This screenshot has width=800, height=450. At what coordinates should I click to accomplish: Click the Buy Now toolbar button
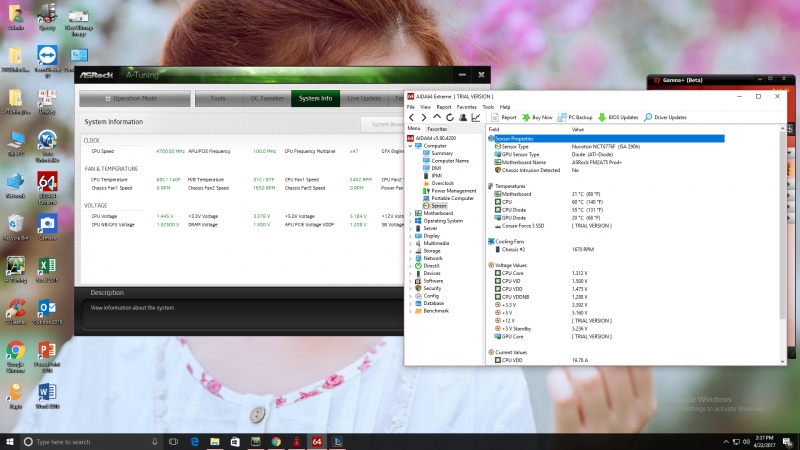coord(537,117)
